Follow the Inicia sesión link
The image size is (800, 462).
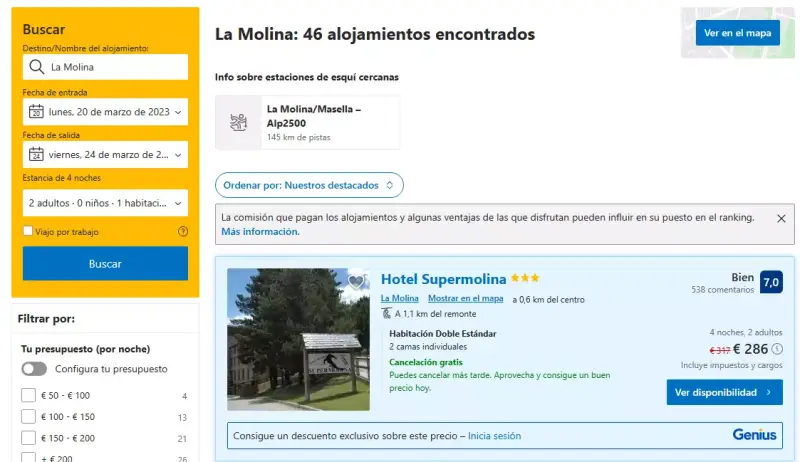pos(494,436)
